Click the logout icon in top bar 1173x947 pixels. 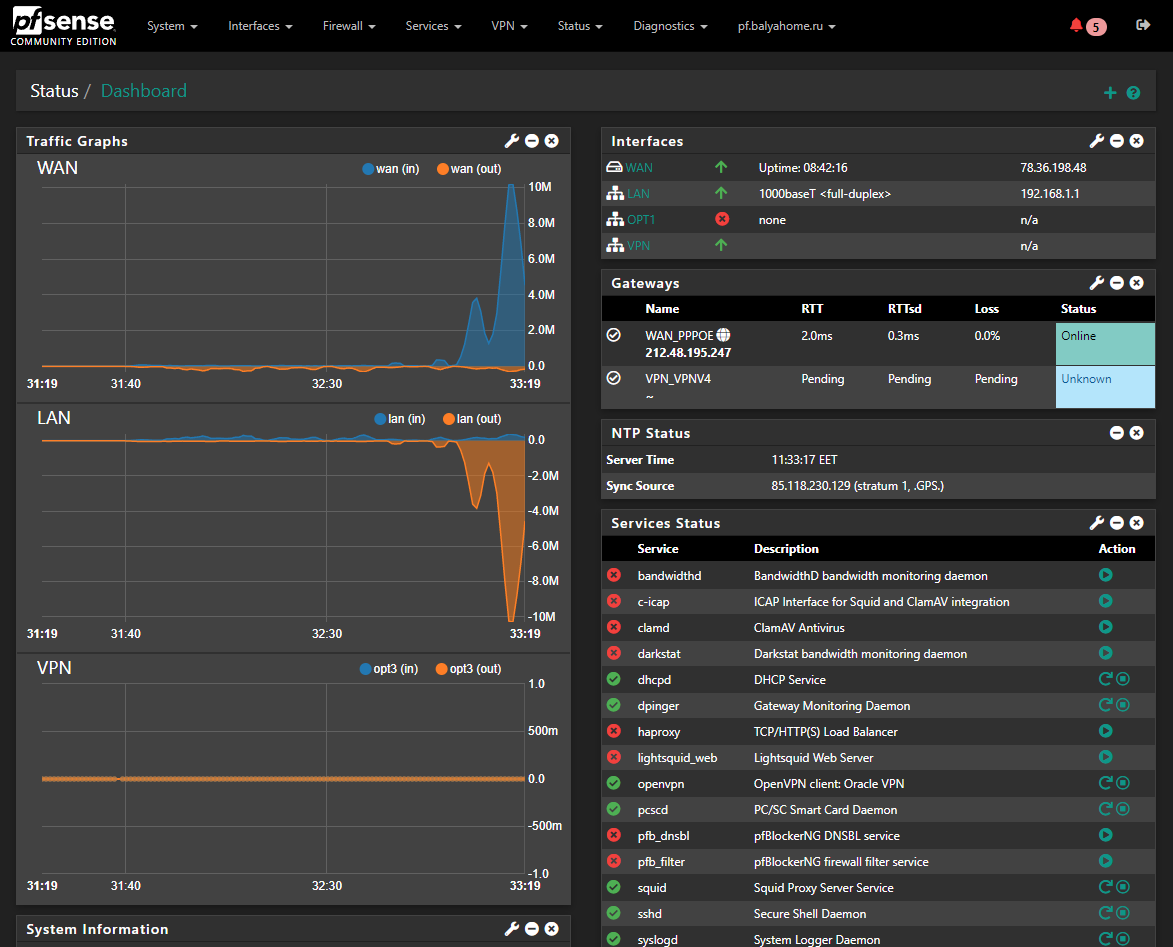click(1143, 26)
